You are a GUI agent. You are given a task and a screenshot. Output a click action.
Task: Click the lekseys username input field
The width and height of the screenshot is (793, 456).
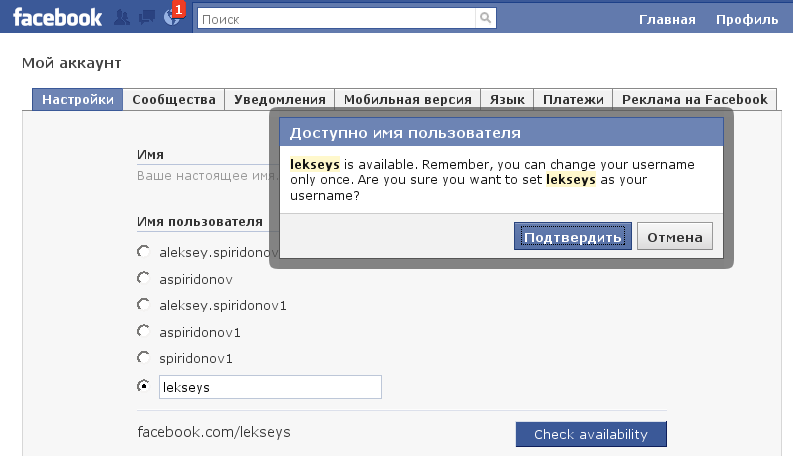[x=270, y=387]
